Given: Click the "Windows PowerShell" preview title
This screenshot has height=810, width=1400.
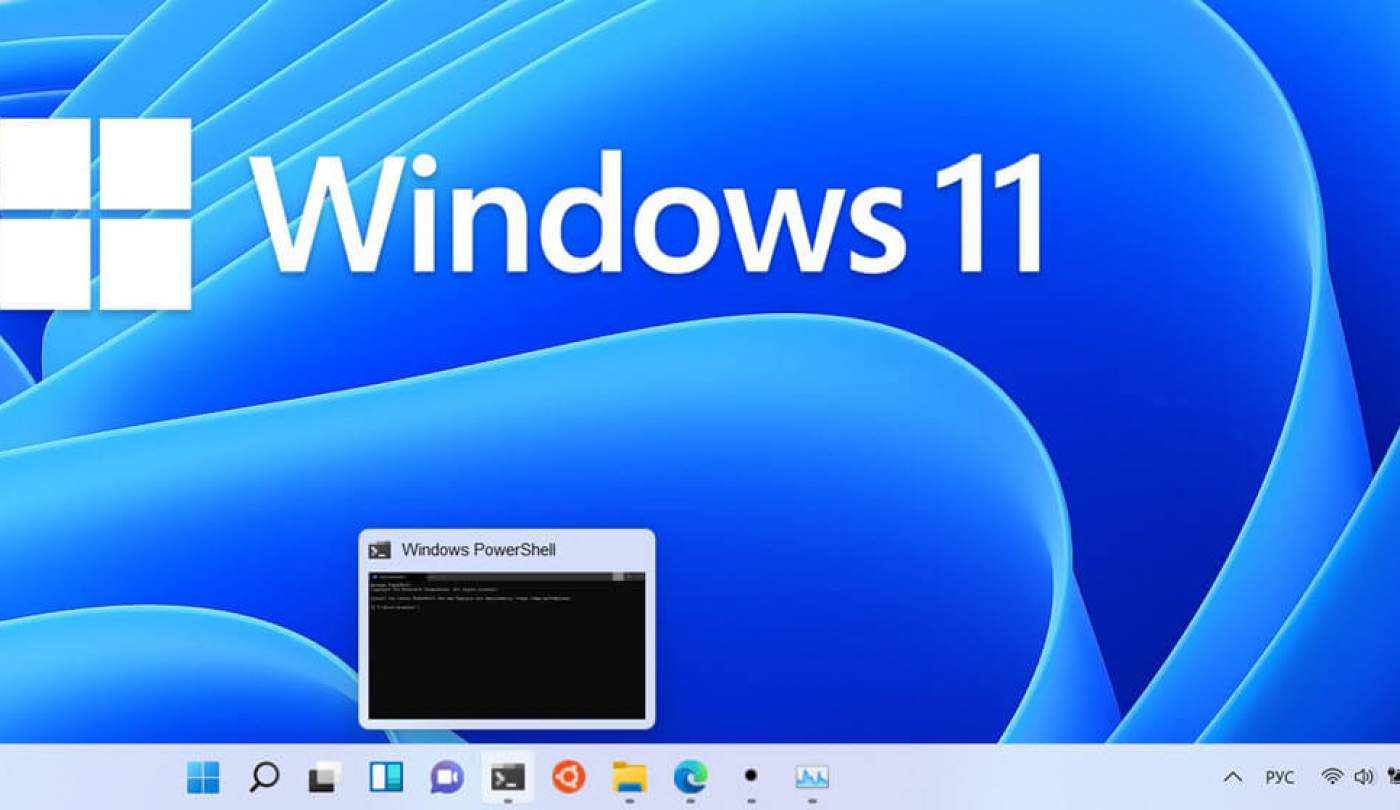Looking at the screenshot, I should click(478, 550).
